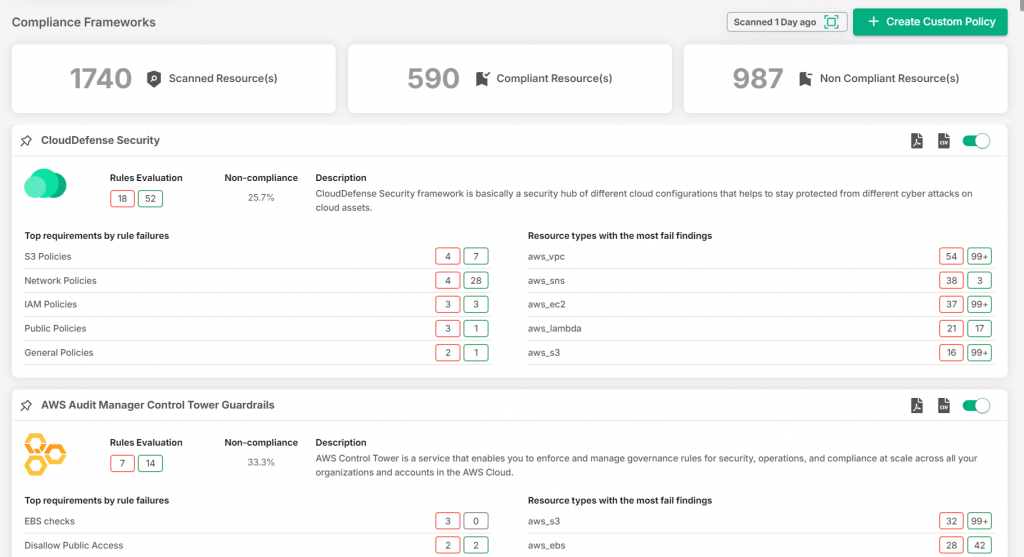Pin the CloudDefense Security framework
1024x557 pixels.
point(26,141)
